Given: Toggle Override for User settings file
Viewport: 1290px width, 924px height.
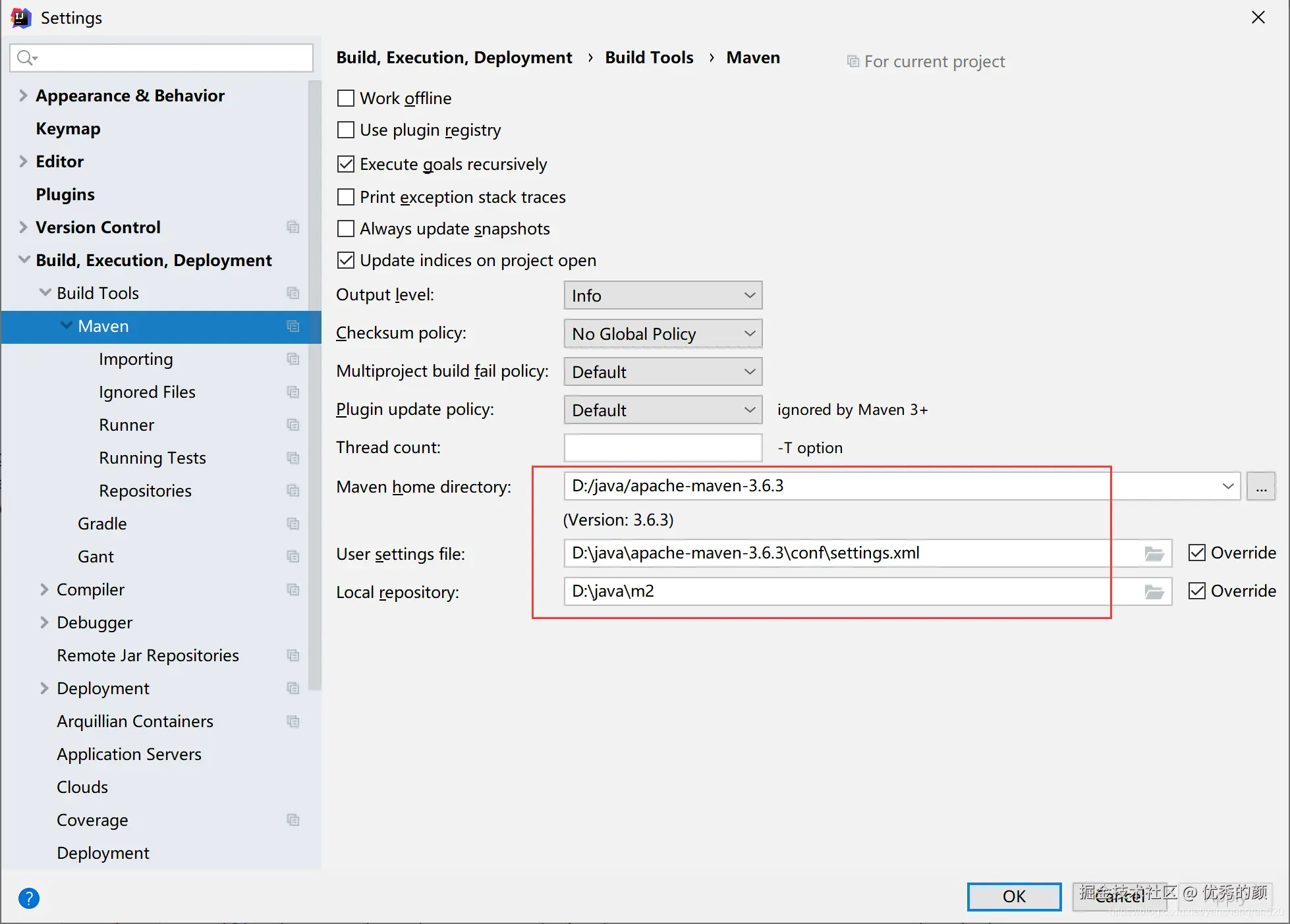Looking at the screenshot, I should click(x=1197, y=553).
